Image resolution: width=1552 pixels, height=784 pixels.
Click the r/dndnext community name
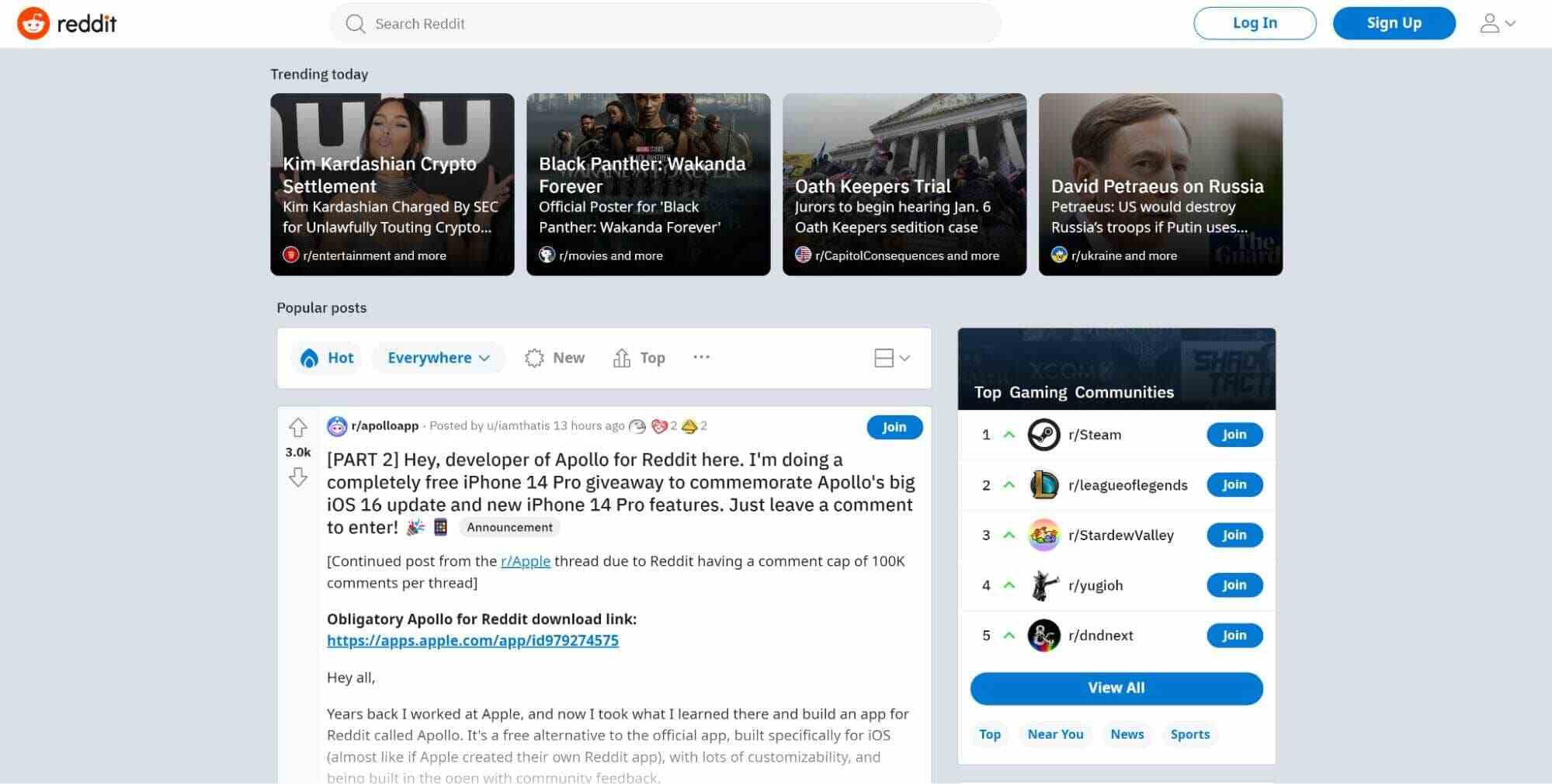pyautogui.click(x=1101, y=636)
